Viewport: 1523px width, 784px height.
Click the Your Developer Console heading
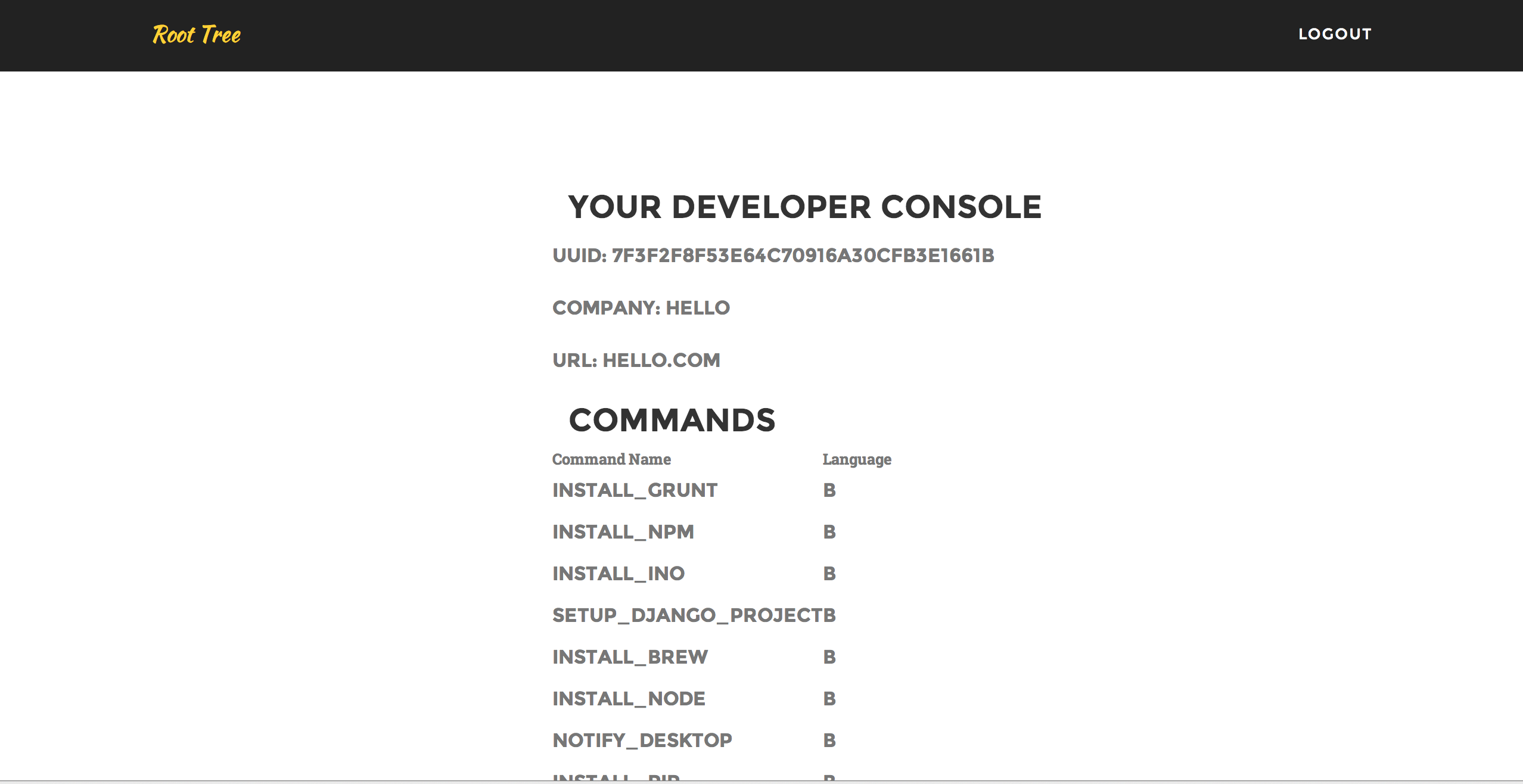pos(804,207)
